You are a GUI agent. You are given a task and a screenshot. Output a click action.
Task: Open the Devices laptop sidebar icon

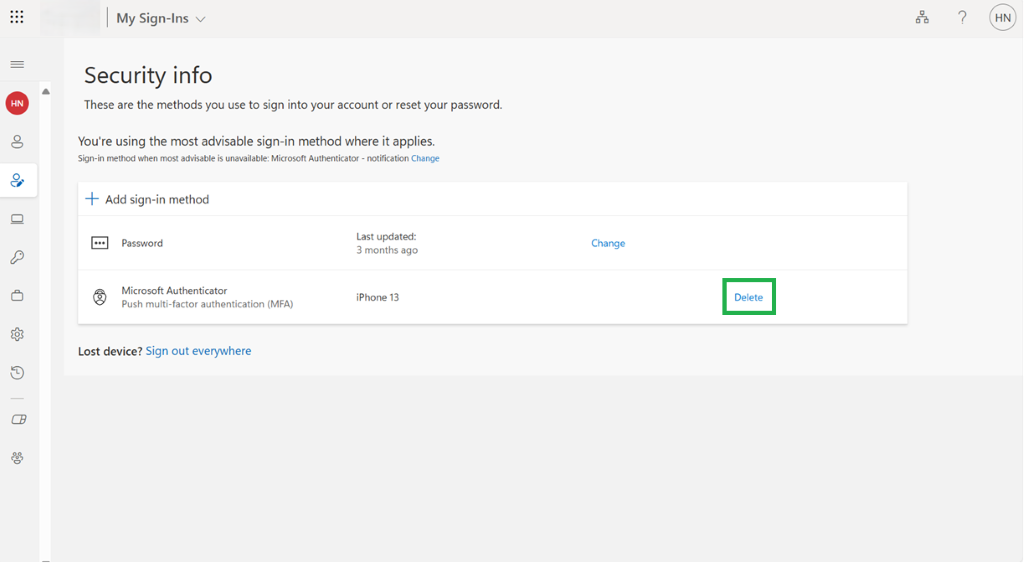18,219
